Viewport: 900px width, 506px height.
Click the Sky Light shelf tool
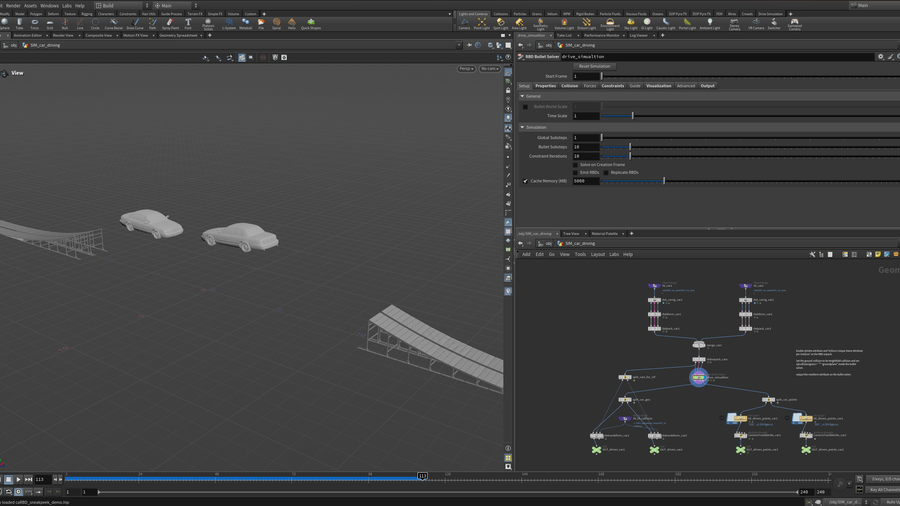pyautogui.click(x=631, y=23)
